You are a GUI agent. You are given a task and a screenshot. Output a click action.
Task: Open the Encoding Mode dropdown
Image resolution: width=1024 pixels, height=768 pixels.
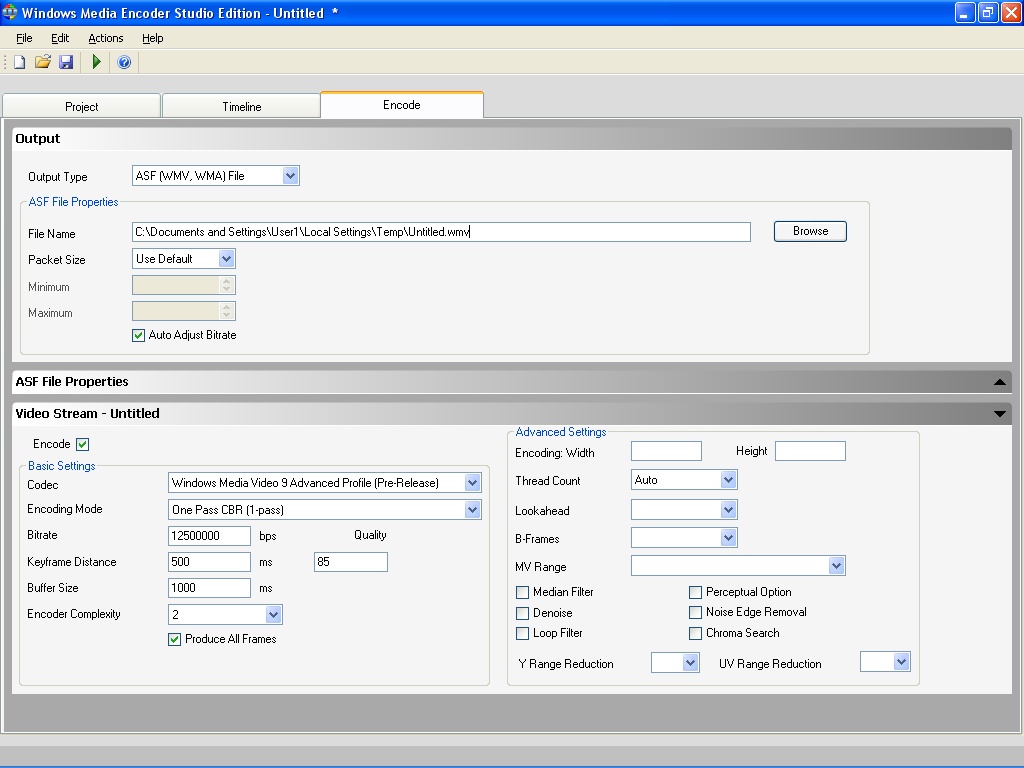click(473, 510)
